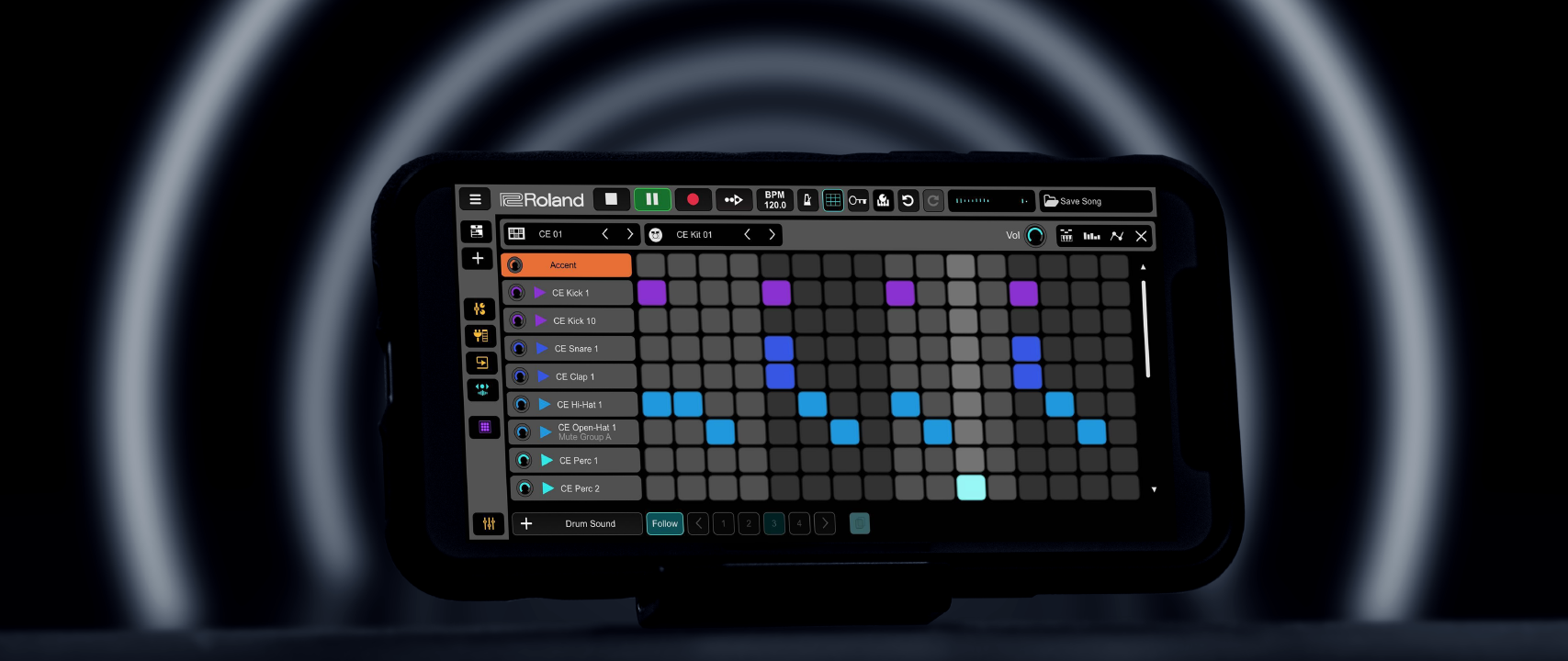Select the purple drum pad grid icon
The height and width of the screenshot is (661, 1568).
coord(484,427)
